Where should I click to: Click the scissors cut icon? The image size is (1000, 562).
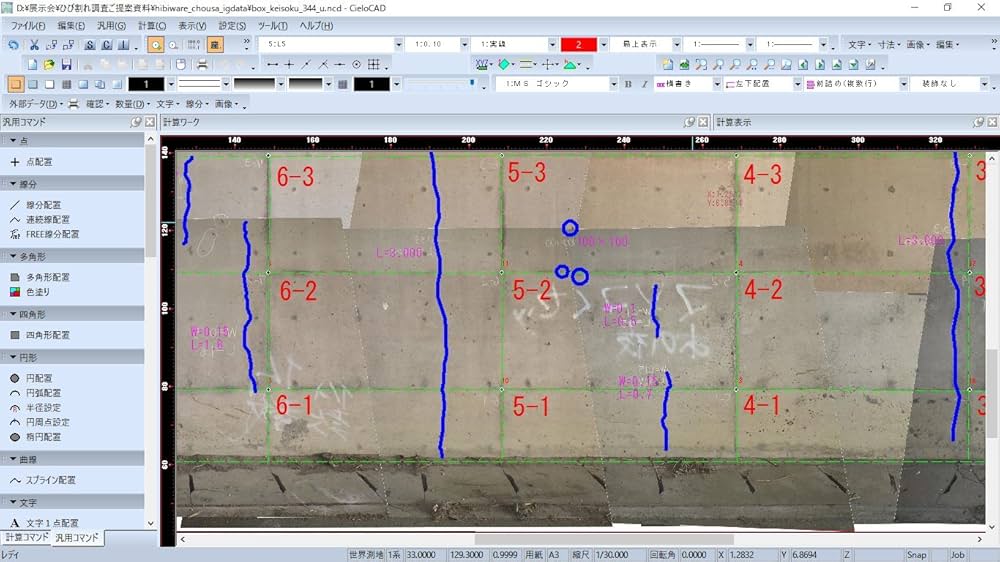click(34, 45)
